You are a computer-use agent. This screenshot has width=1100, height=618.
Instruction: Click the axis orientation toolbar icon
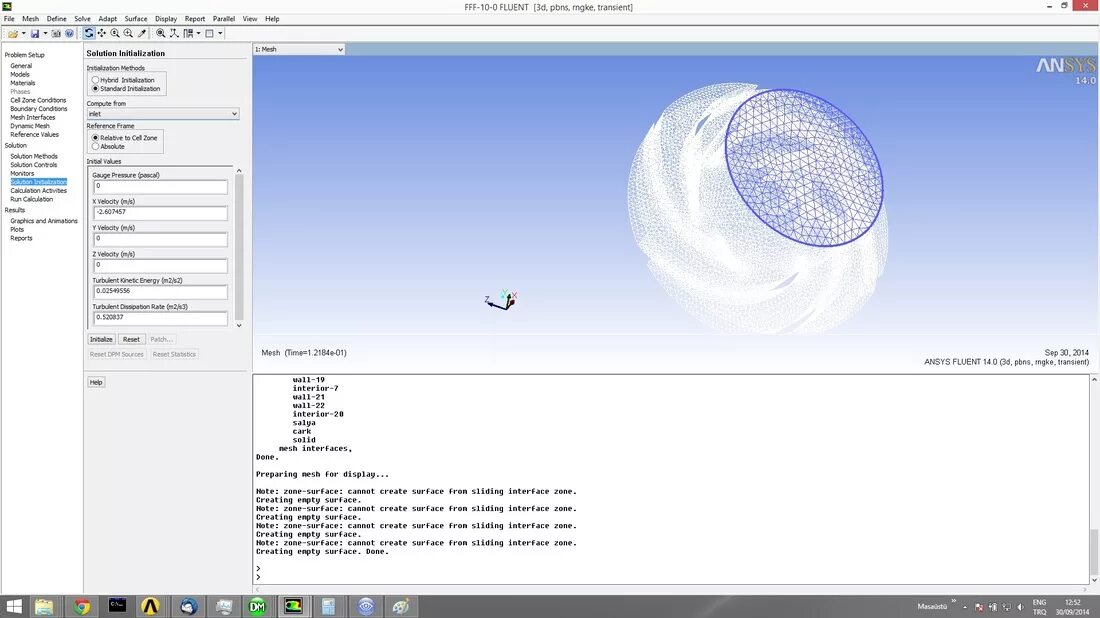tap(174, 33)
